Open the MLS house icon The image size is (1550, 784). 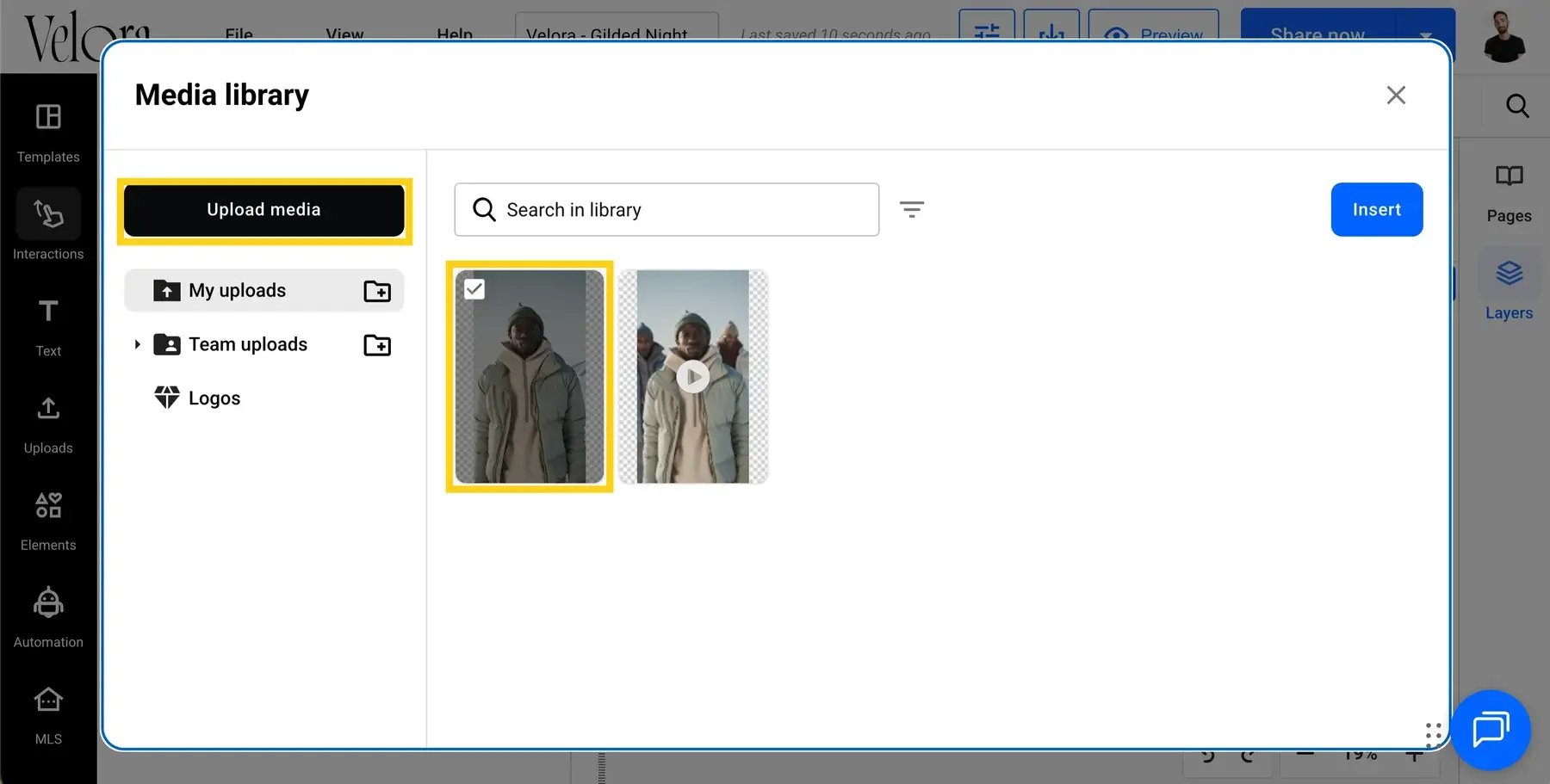(48, 700)
